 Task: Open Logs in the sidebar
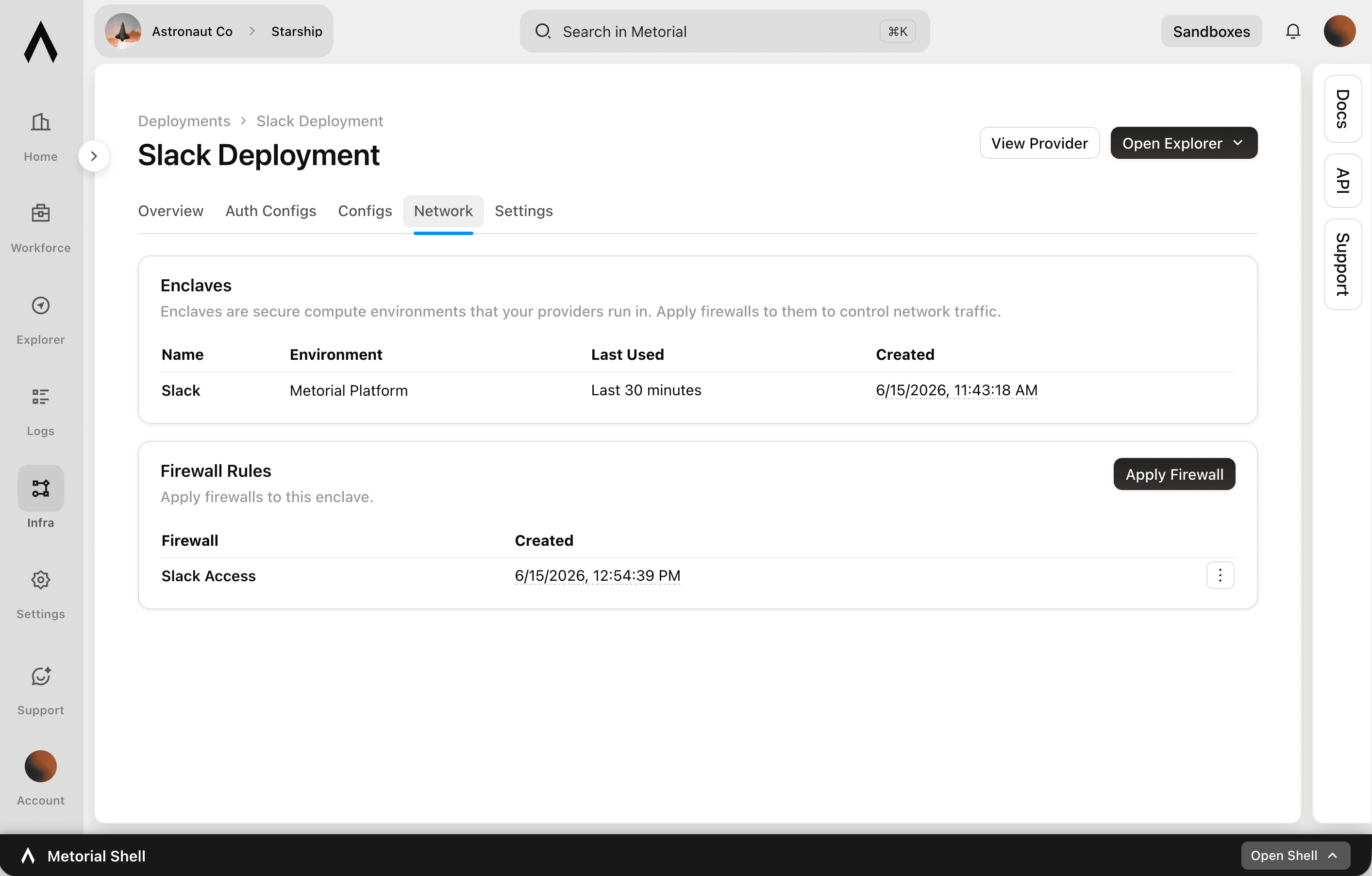click(x=40, y=411)
